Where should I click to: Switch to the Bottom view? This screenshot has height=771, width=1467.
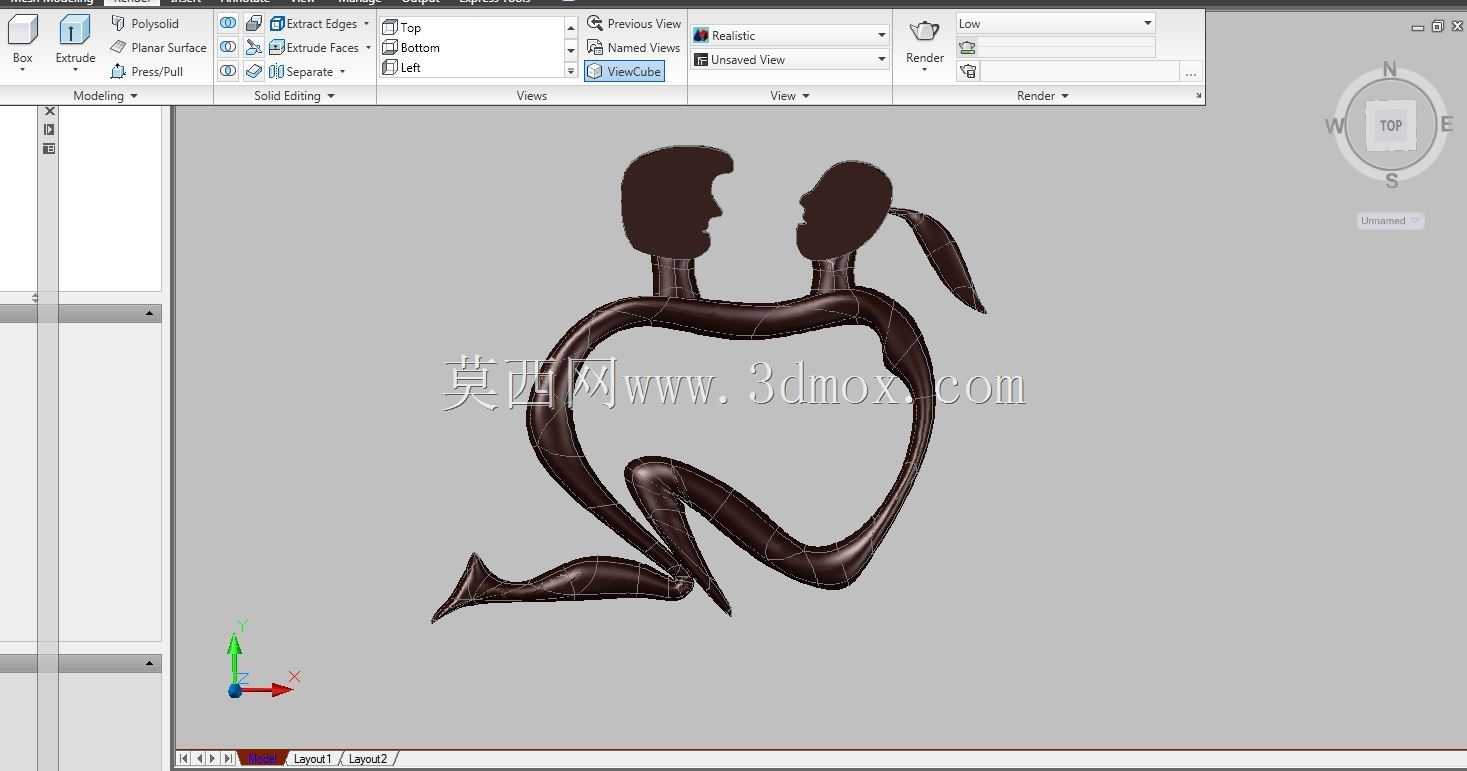pos(411,47)
